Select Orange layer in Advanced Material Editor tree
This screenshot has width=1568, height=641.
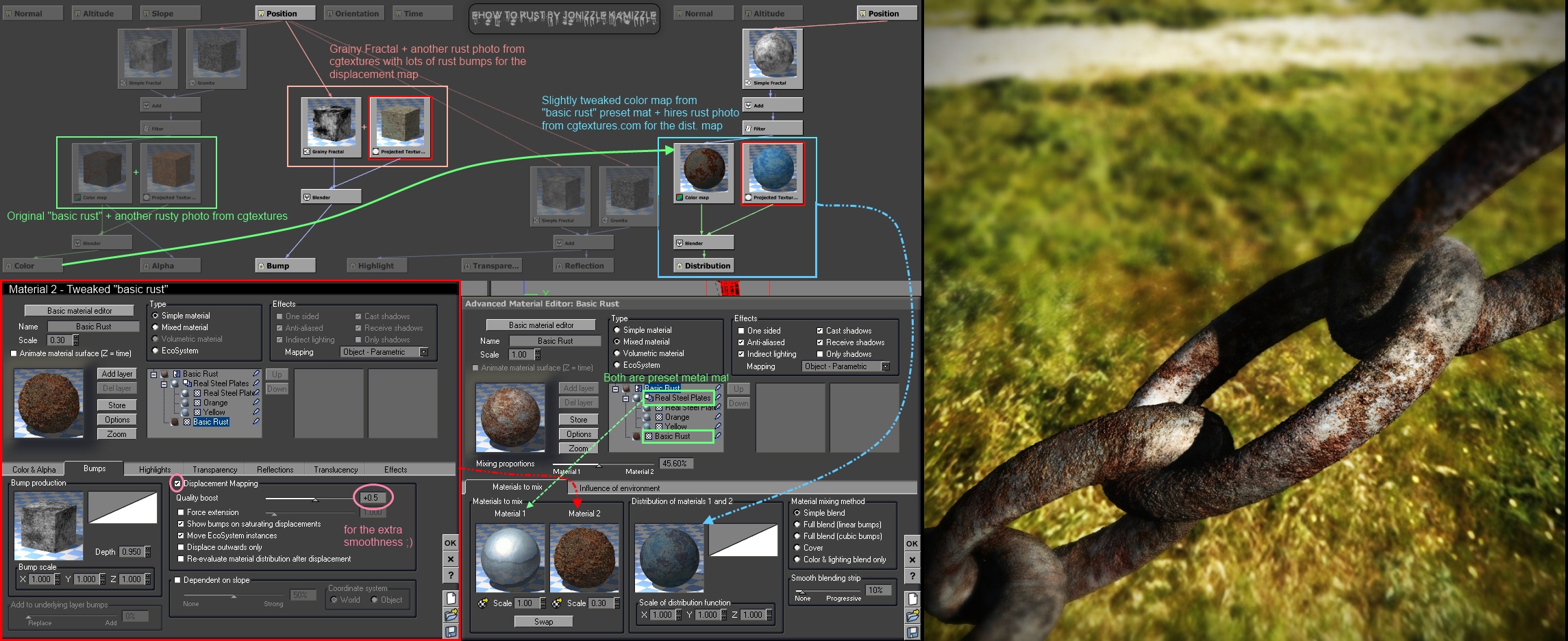(x=677, y=417)
